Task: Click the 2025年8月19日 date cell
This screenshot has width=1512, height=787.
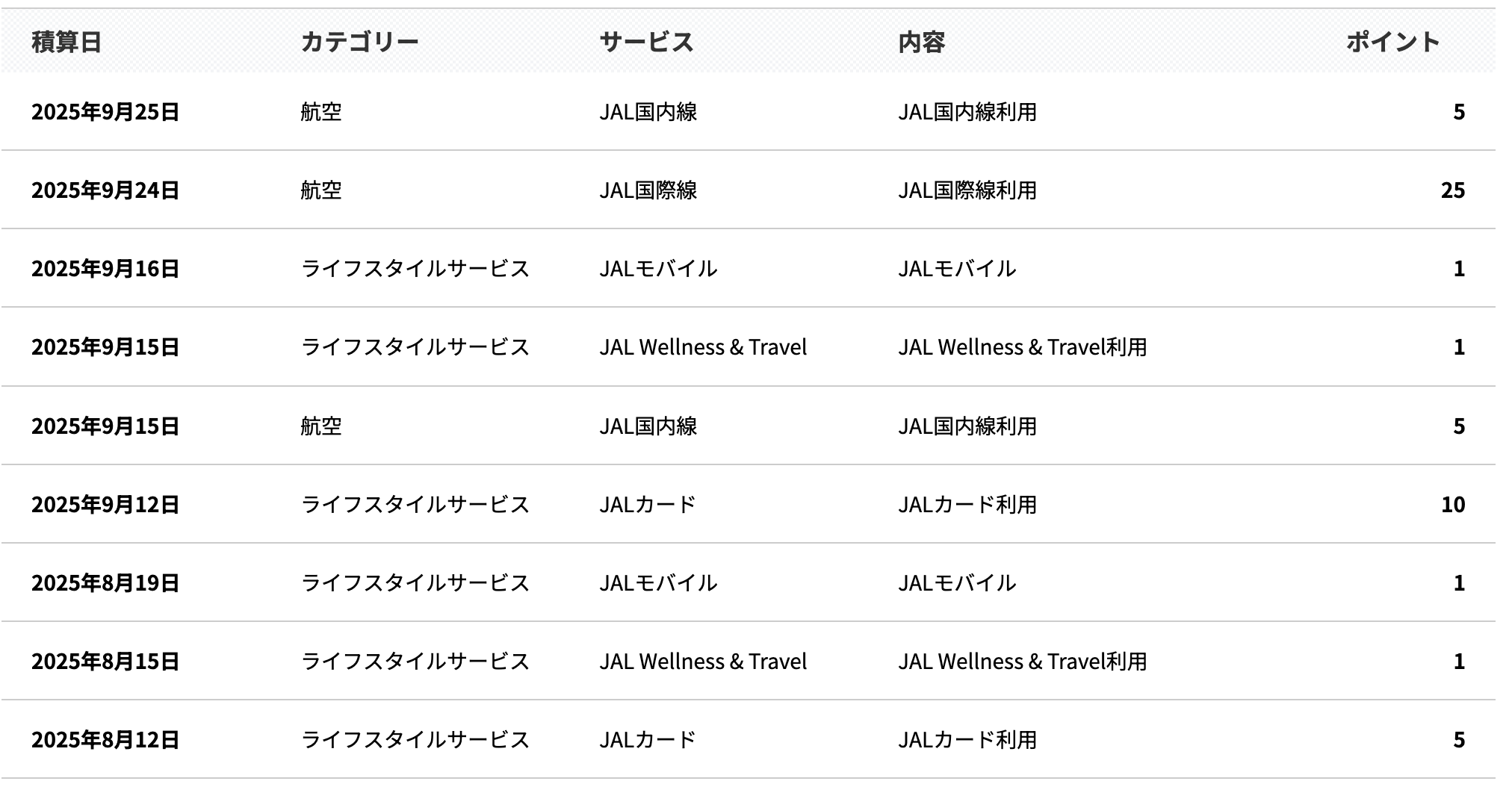Action: [105, 583]
